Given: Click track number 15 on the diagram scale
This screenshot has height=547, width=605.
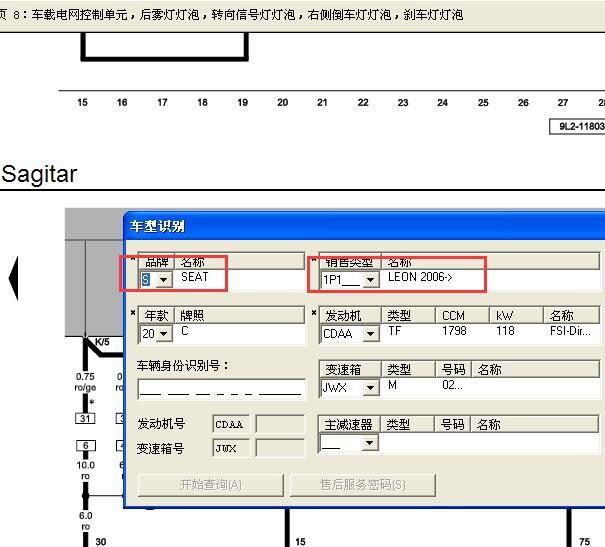Looking at the screenshot, I should 82,102.
